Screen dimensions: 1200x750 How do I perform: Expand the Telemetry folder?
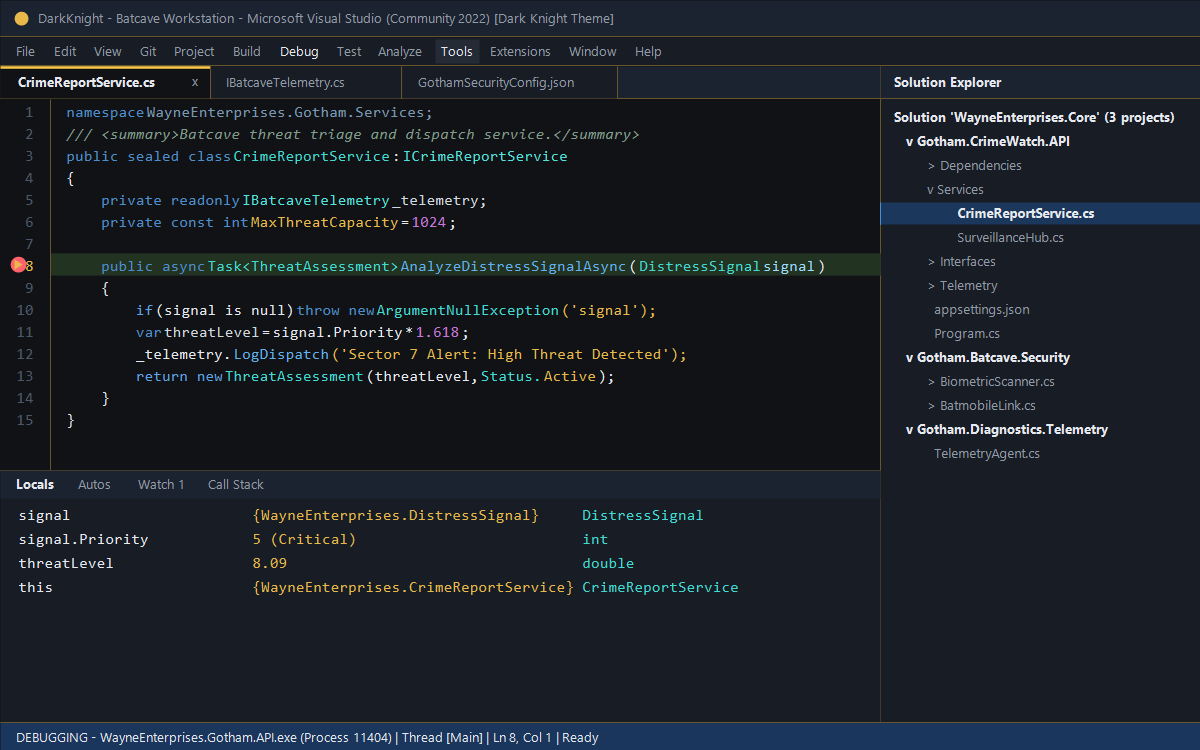tap(932, 285)
